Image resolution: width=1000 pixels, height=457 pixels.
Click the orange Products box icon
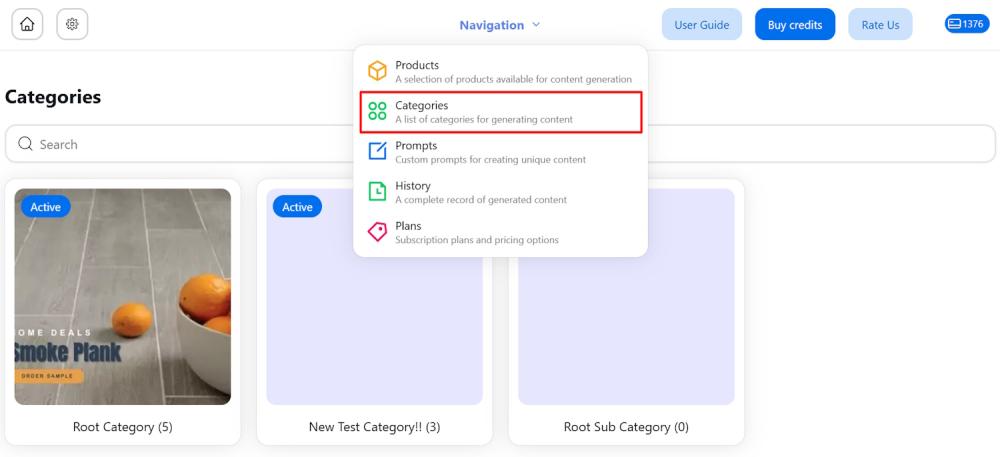[x=377, y=71]
